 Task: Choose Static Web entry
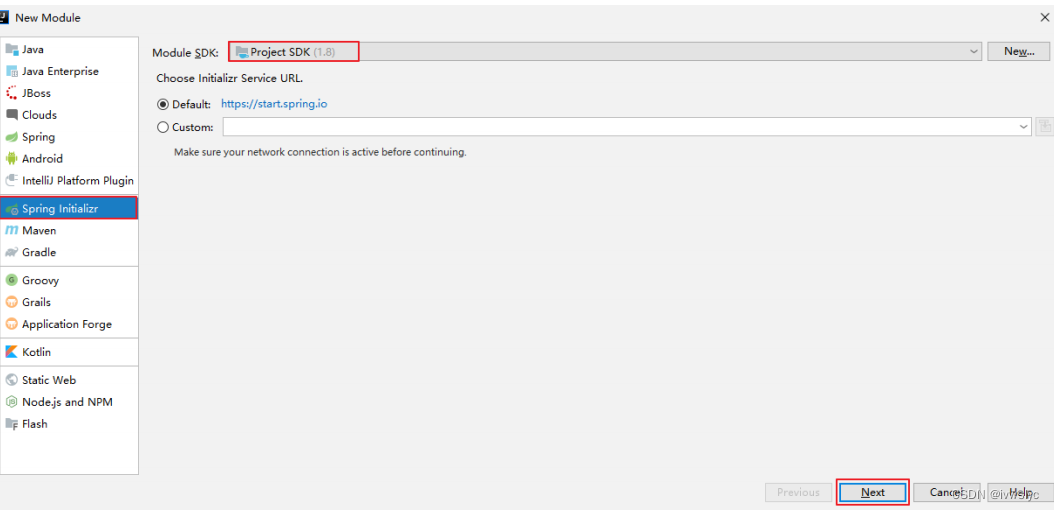70,380
